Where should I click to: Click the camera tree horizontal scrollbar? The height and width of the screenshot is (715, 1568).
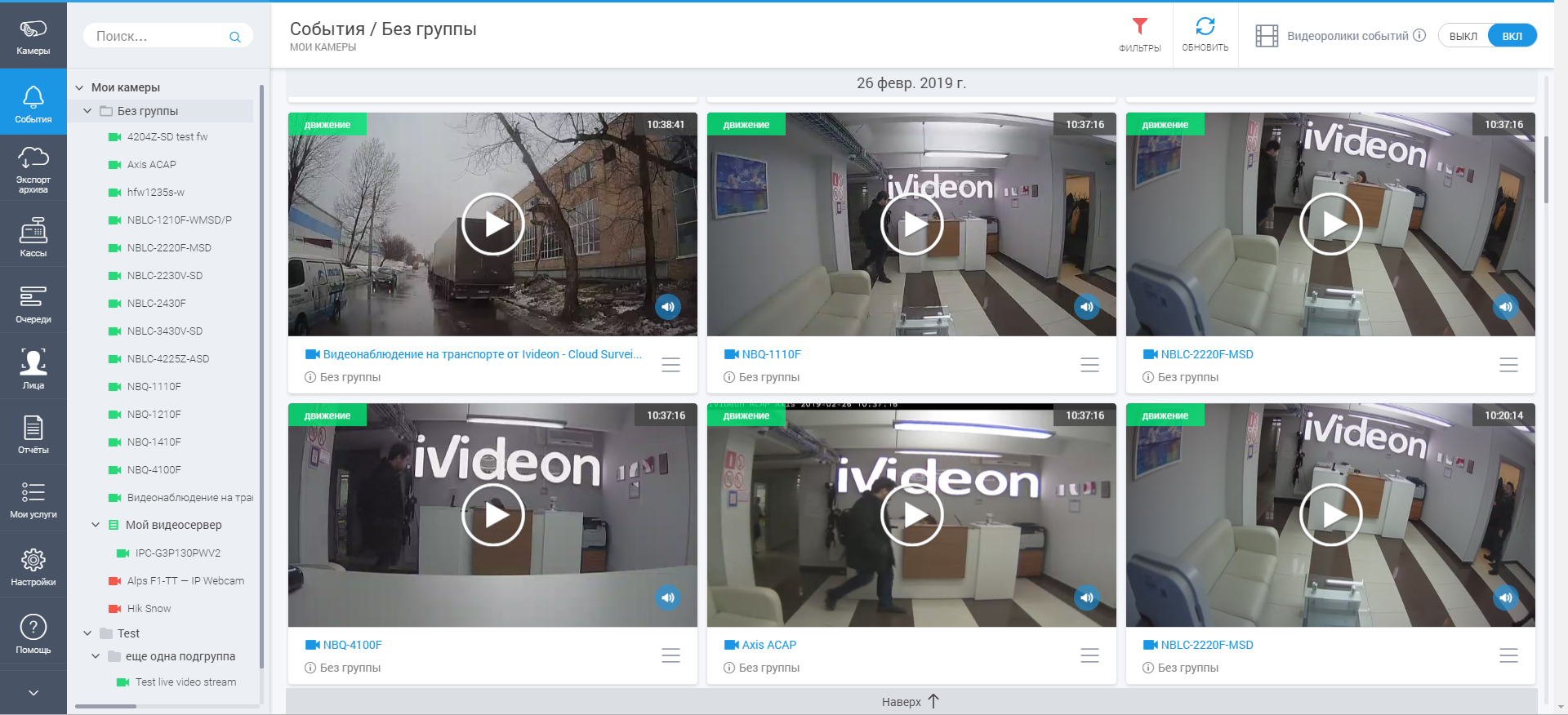point(106,706)
